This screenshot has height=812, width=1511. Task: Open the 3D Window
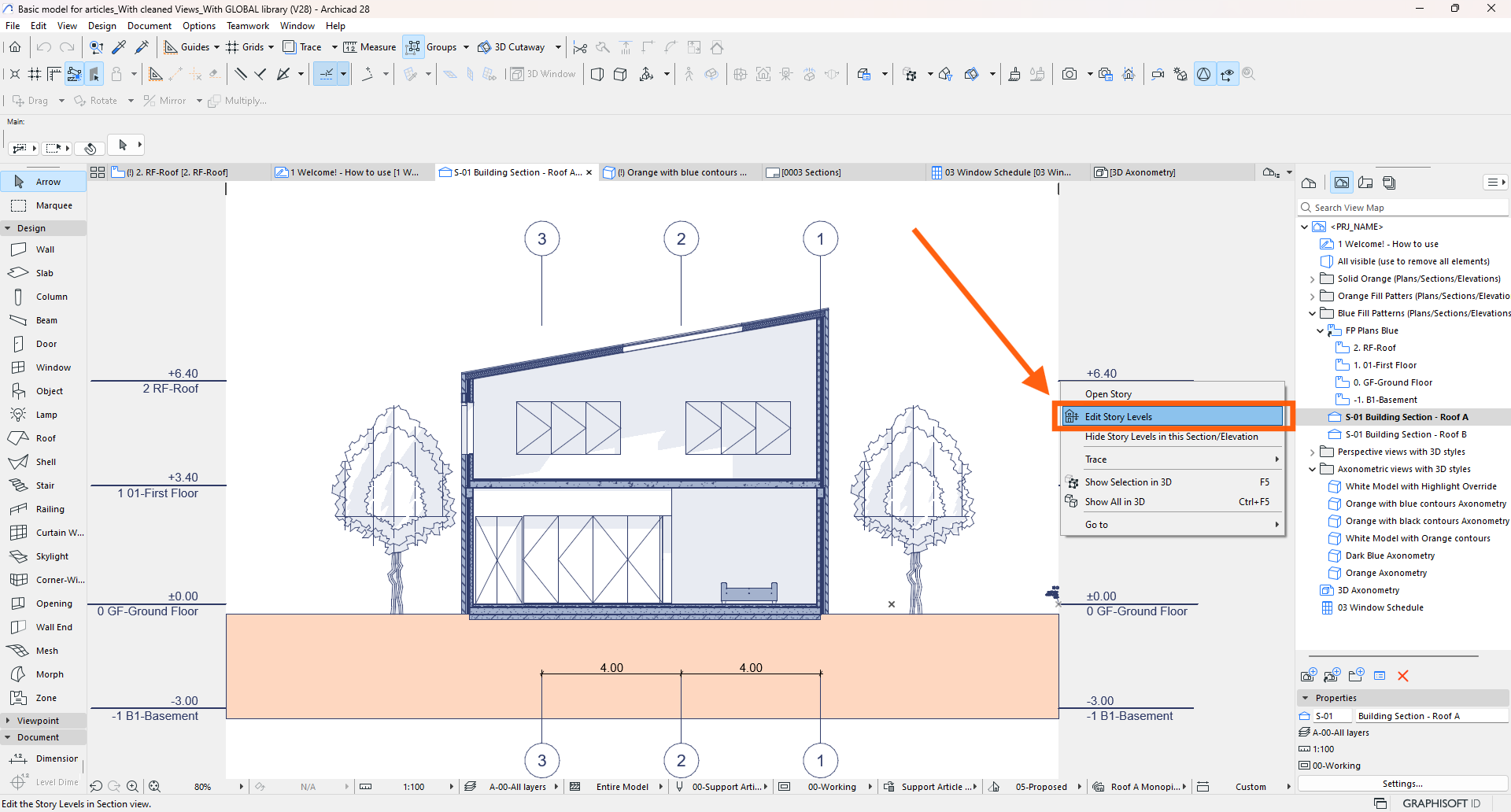[542, 73]
